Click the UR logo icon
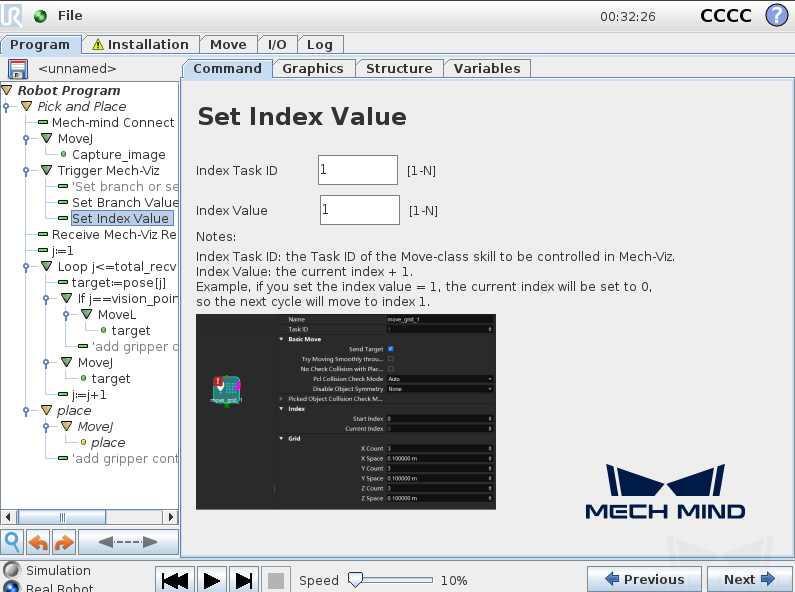The image size is (795, 592). pos(11,15)
